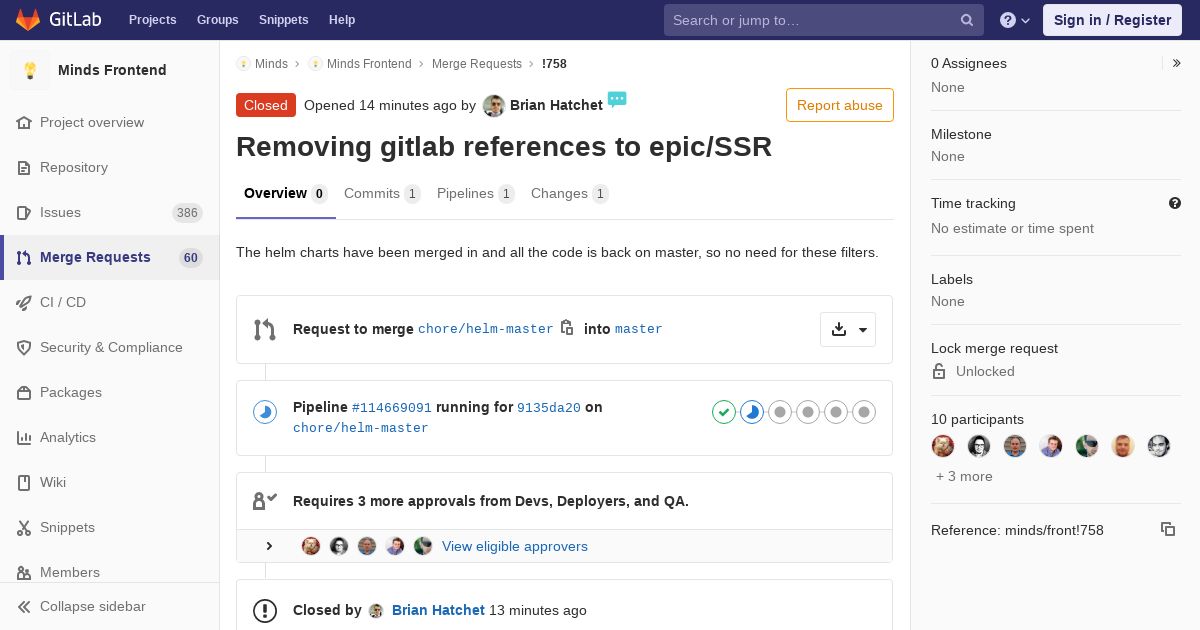This screenshot has width=1200, height=630.
Task: Open Groups in top navigation
Action: pos(217,20)
